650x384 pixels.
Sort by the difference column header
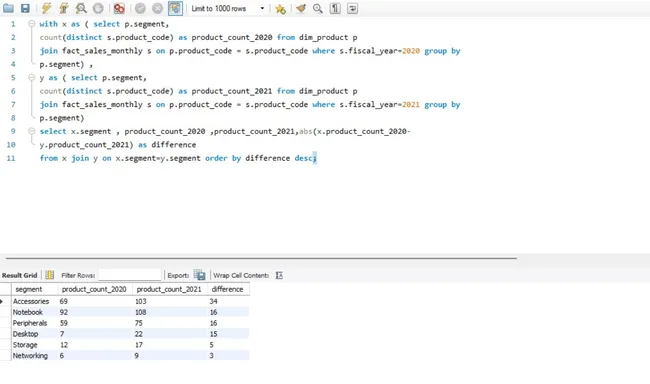click(x=227, y=289)
